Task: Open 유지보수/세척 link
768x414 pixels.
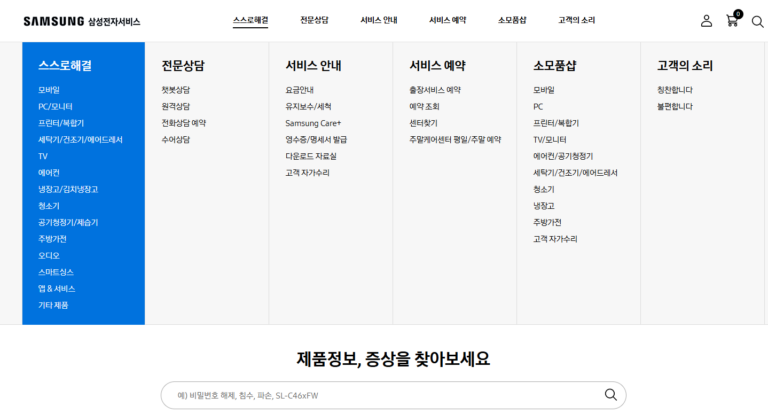Action: click(309, 106)
